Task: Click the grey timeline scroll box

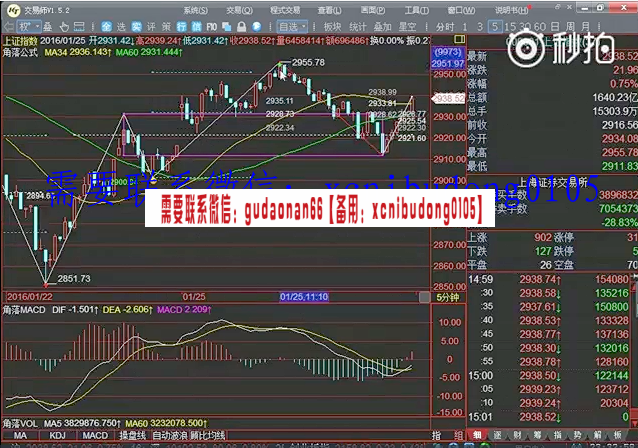Action: [424, 297]
